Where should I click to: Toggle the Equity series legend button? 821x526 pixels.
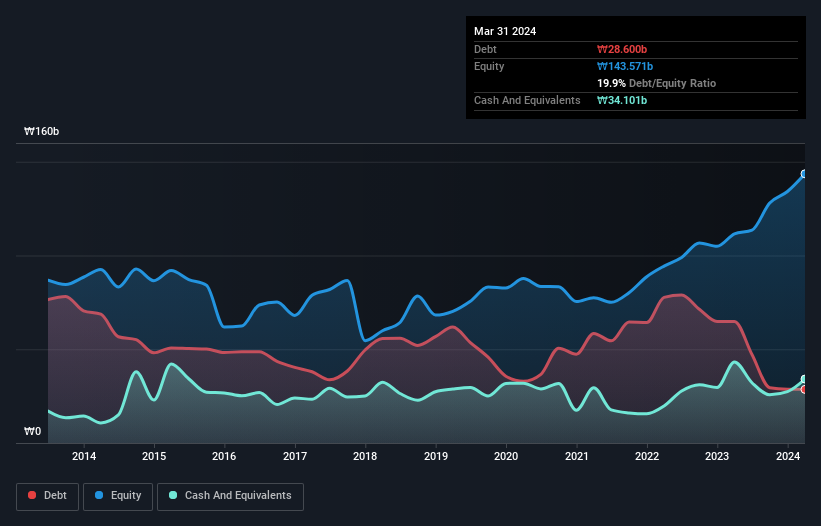tap(118, 496)
